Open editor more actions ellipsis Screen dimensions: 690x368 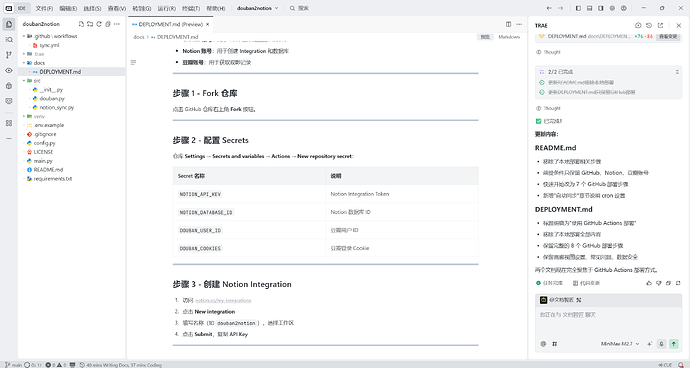click(519, 24)
